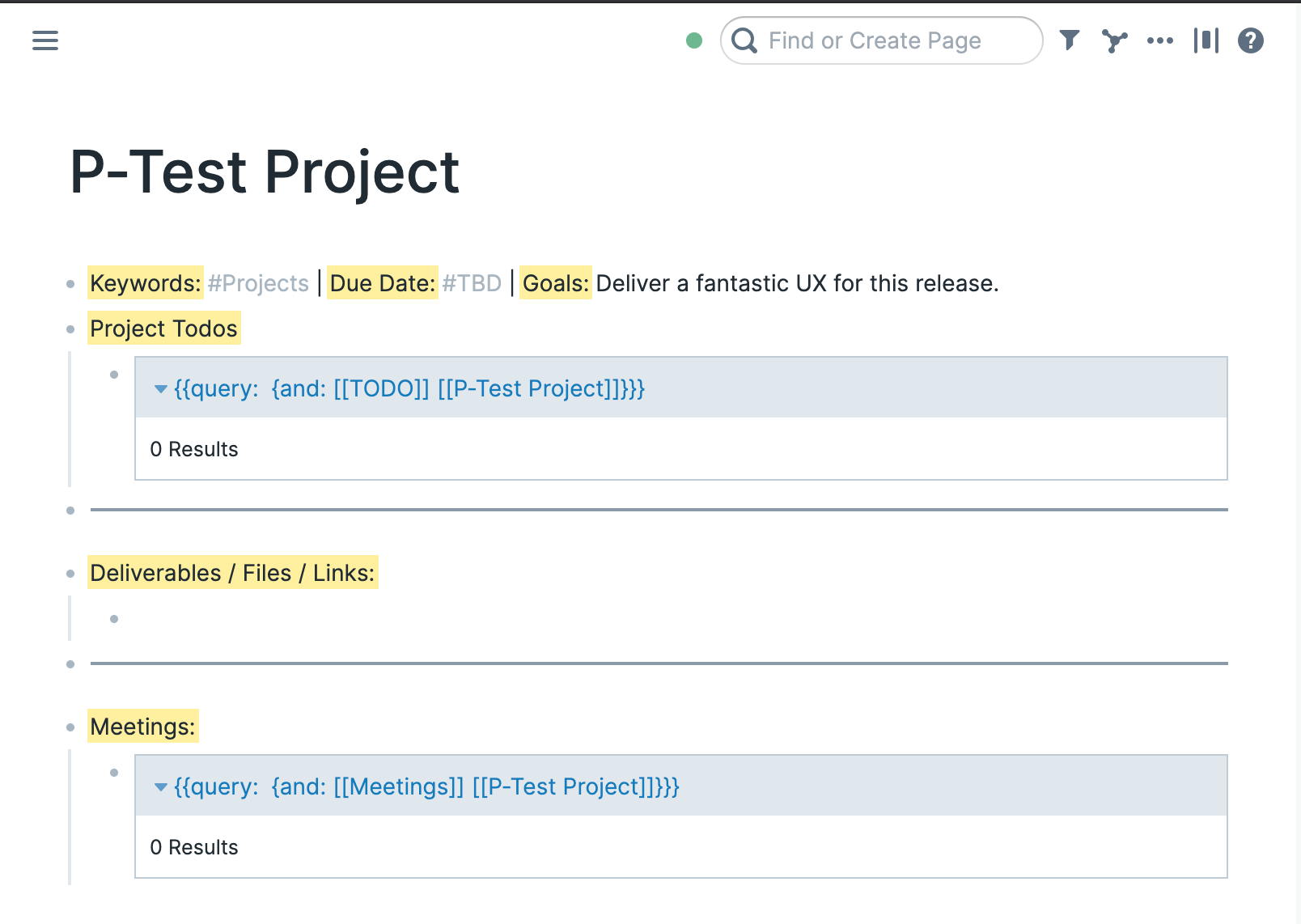
Task: Open the help question mark icon
Action: click(x=1250, y=40)
